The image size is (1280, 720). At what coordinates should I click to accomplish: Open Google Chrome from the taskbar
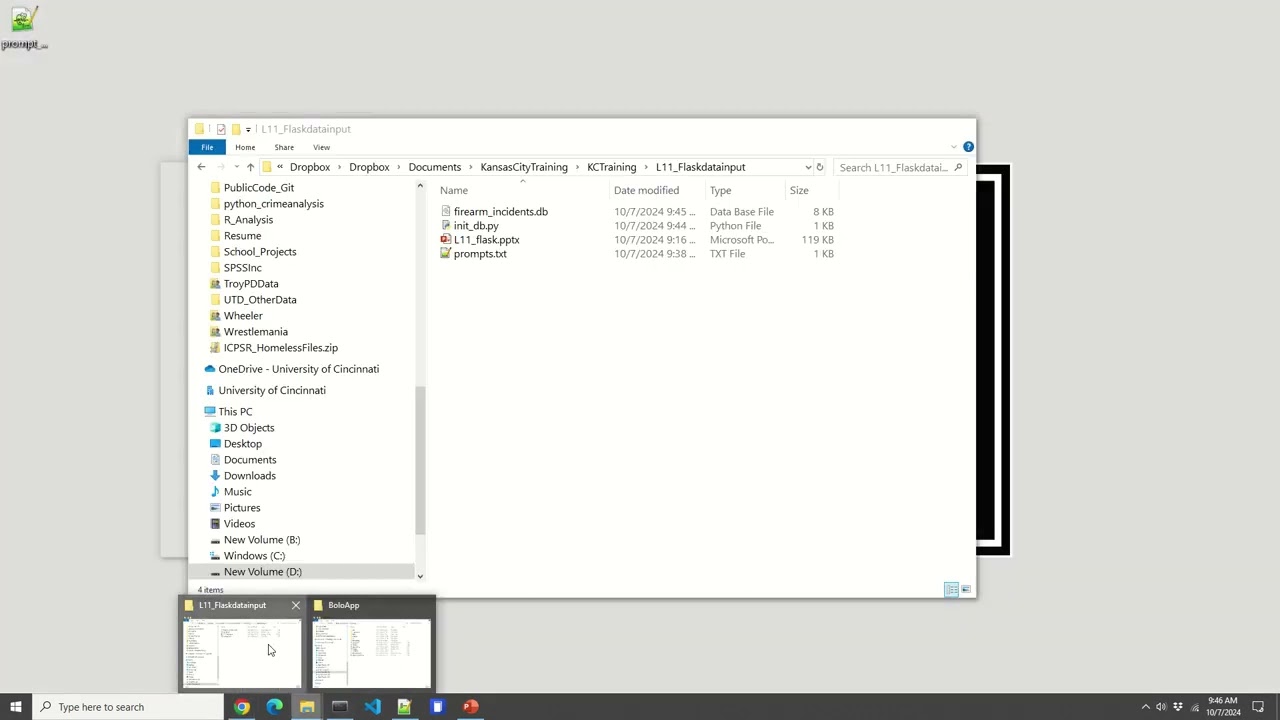pos(242,707)
